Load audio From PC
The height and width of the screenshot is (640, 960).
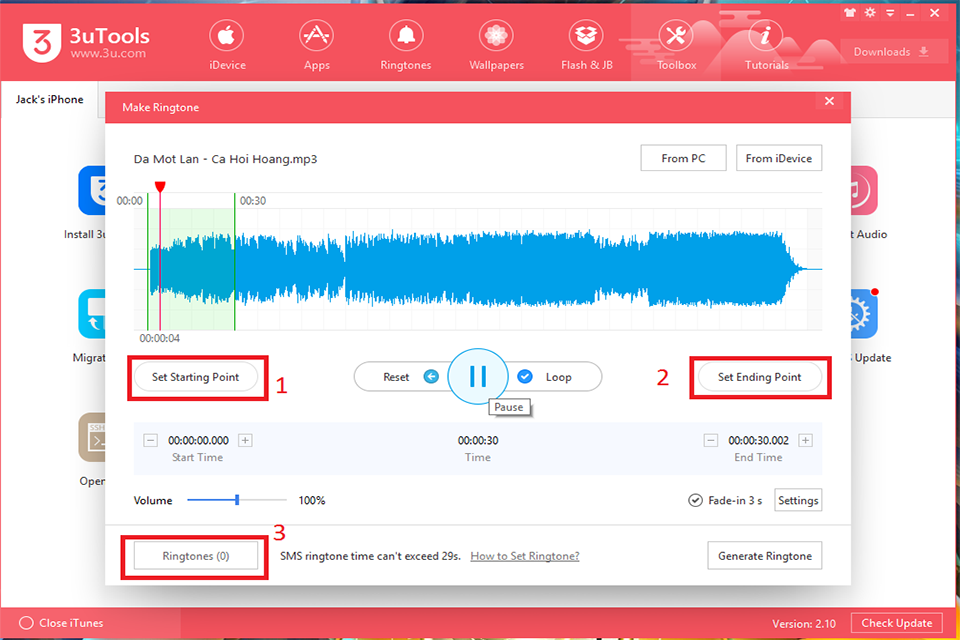(x=683, y=158)
